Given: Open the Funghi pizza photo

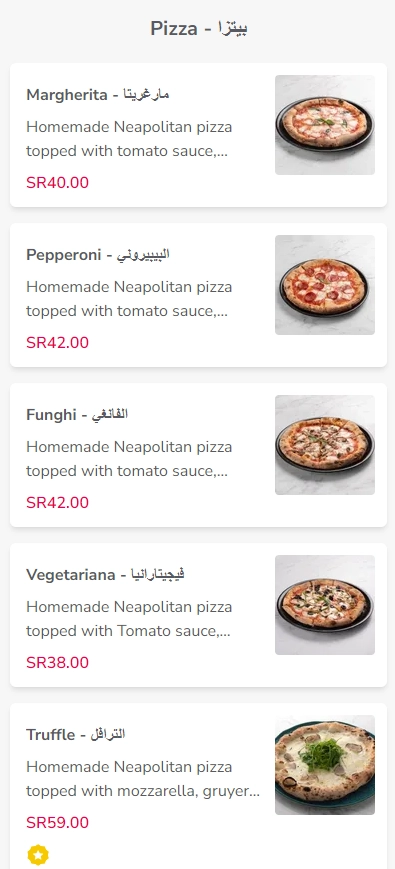Looking at the screenshot, I should point(325,444).
